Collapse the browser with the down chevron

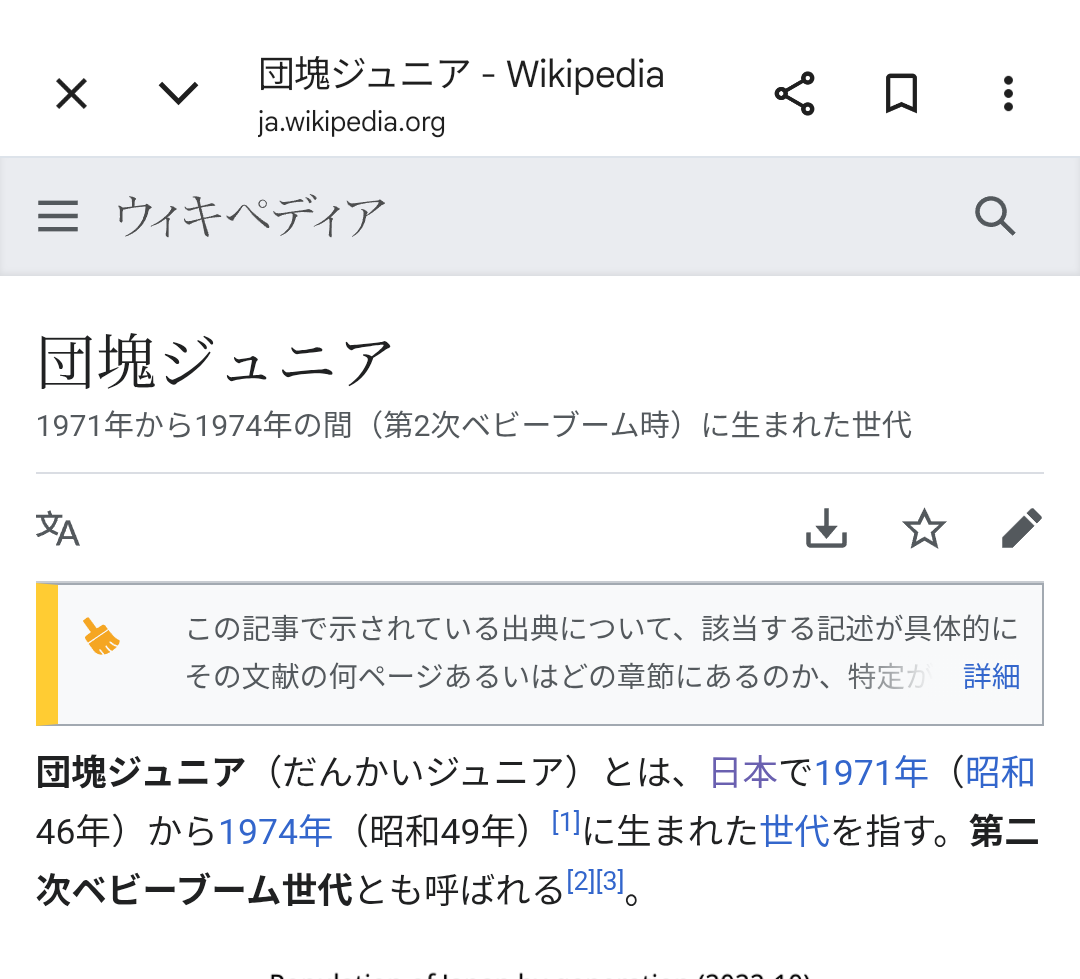[179, 95]
